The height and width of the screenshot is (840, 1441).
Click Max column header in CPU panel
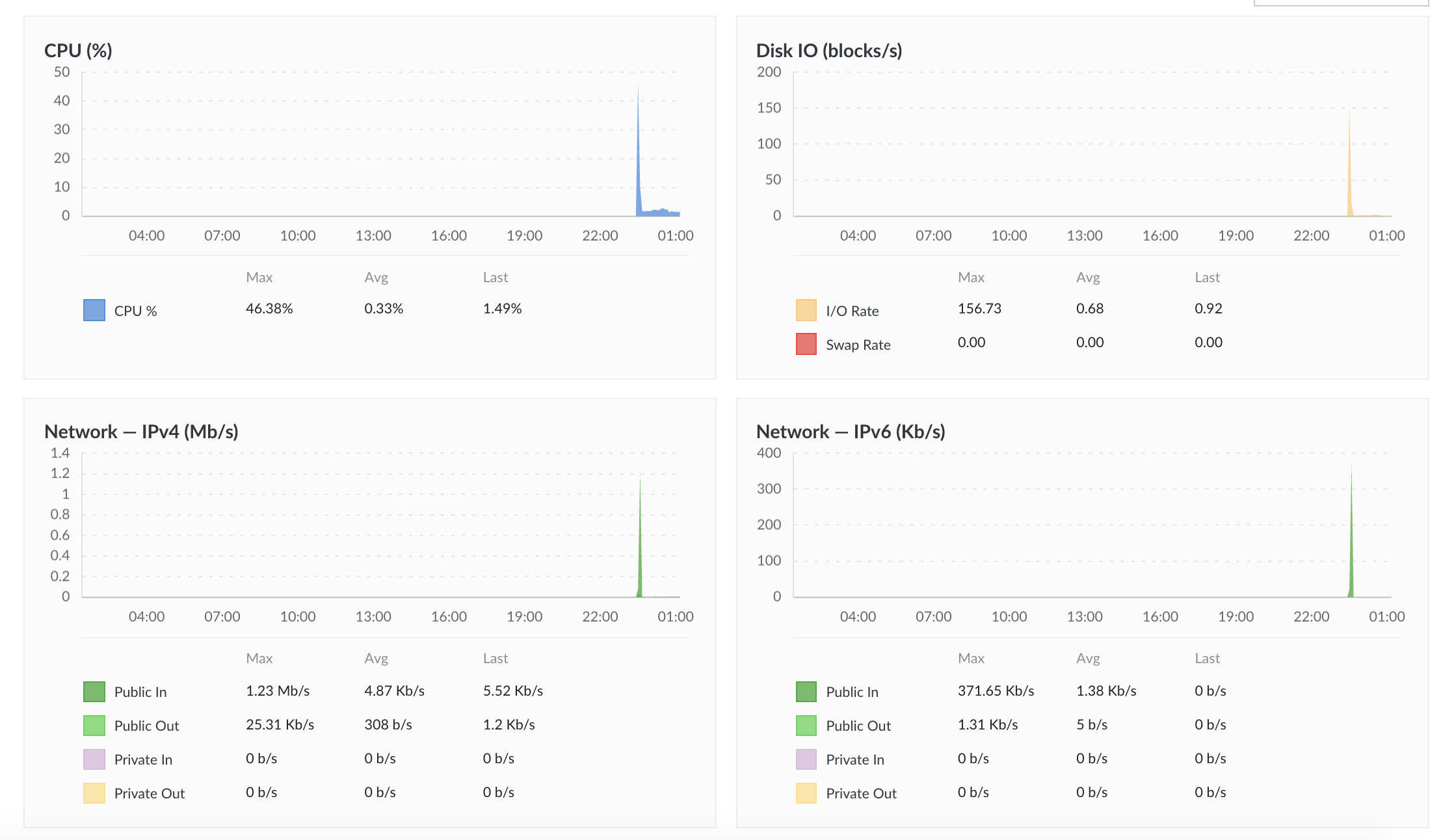tap(259, 278)
